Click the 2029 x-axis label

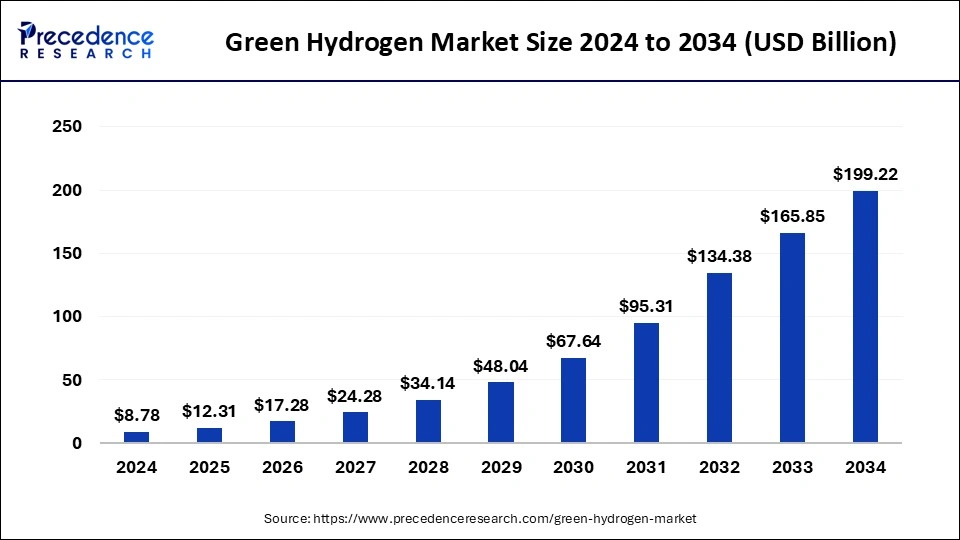(x=501, y=467)
